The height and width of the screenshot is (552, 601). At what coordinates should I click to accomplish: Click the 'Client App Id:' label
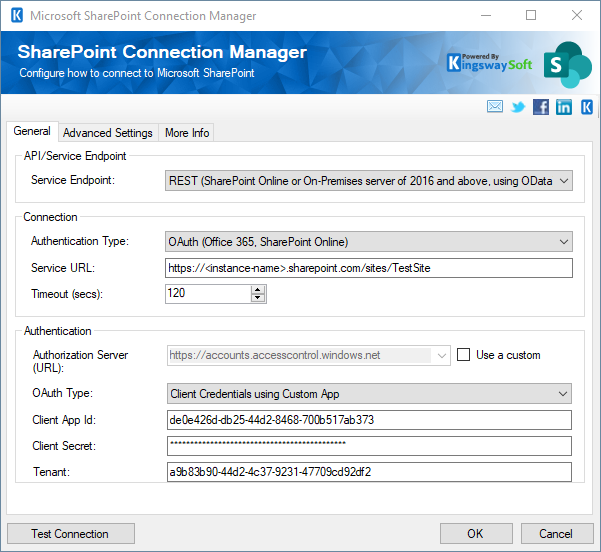pos(64,420)
